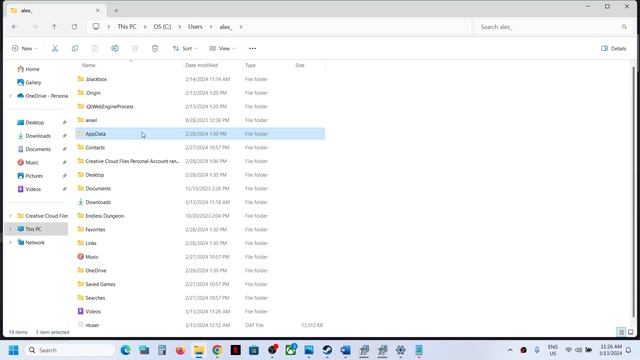
Task: Select the Favorites folder
Action: (x=200, y=229)
